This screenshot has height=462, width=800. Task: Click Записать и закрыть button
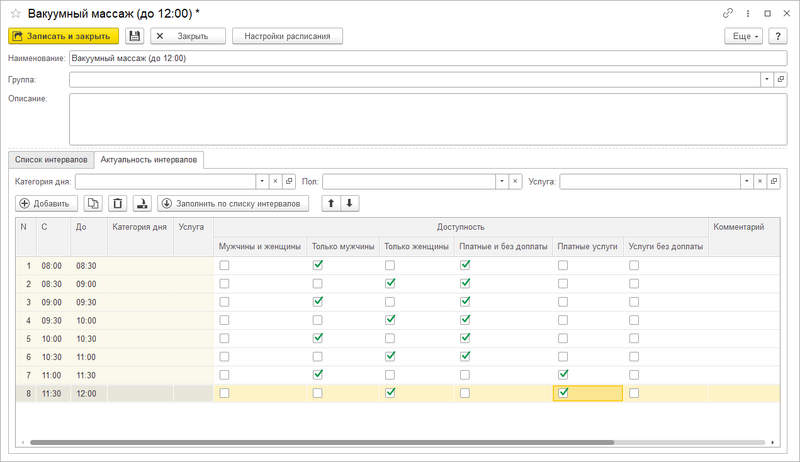[63, 36]
